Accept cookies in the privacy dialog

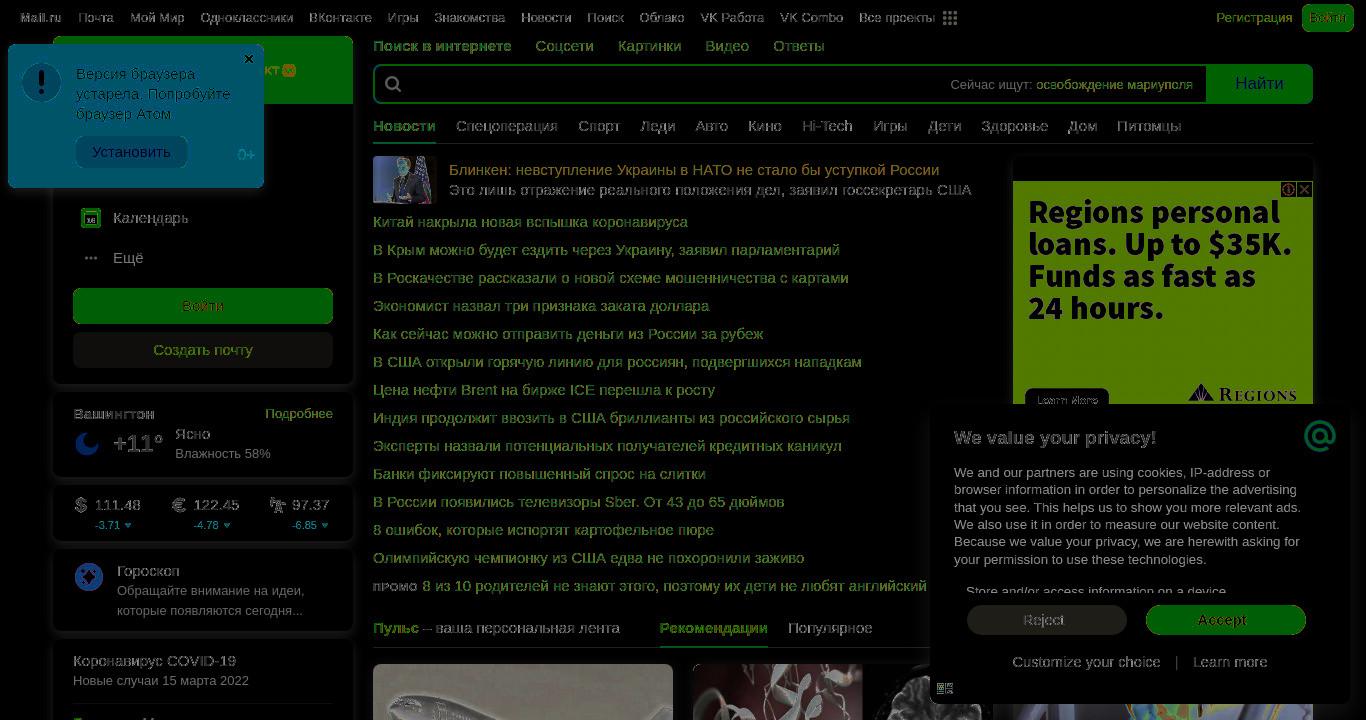[x=1226, y=620]
